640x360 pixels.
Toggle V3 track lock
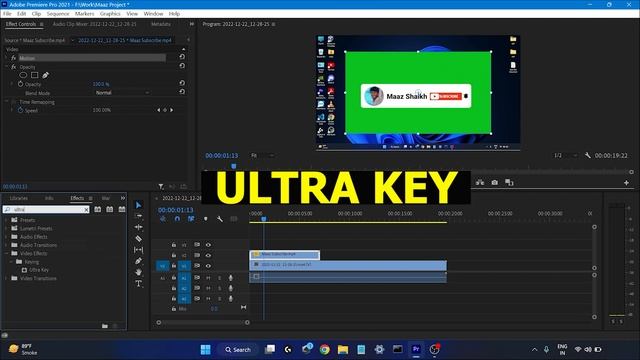click(x=174, y=245)
